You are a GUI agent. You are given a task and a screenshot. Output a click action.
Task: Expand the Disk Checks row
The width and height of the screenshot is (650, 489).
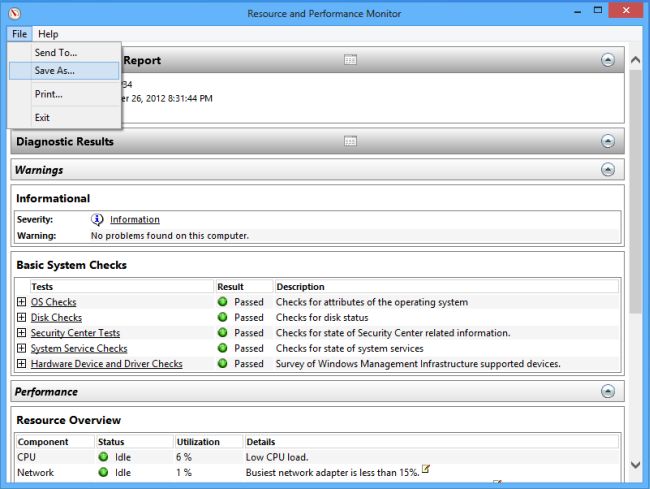tap(22, 317)
